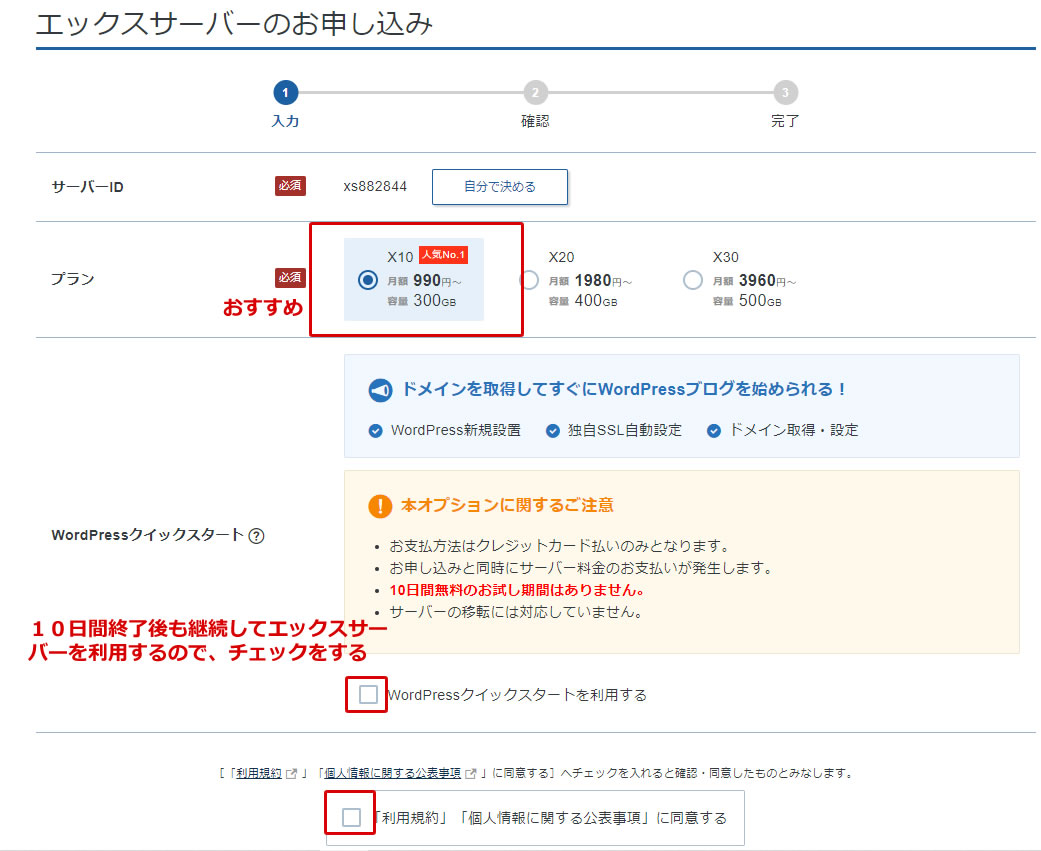This screenshot has height=851, width=1041.
Task: Click the お支払方法はクレジットカード払い notice line
Action: click(559, 546)
